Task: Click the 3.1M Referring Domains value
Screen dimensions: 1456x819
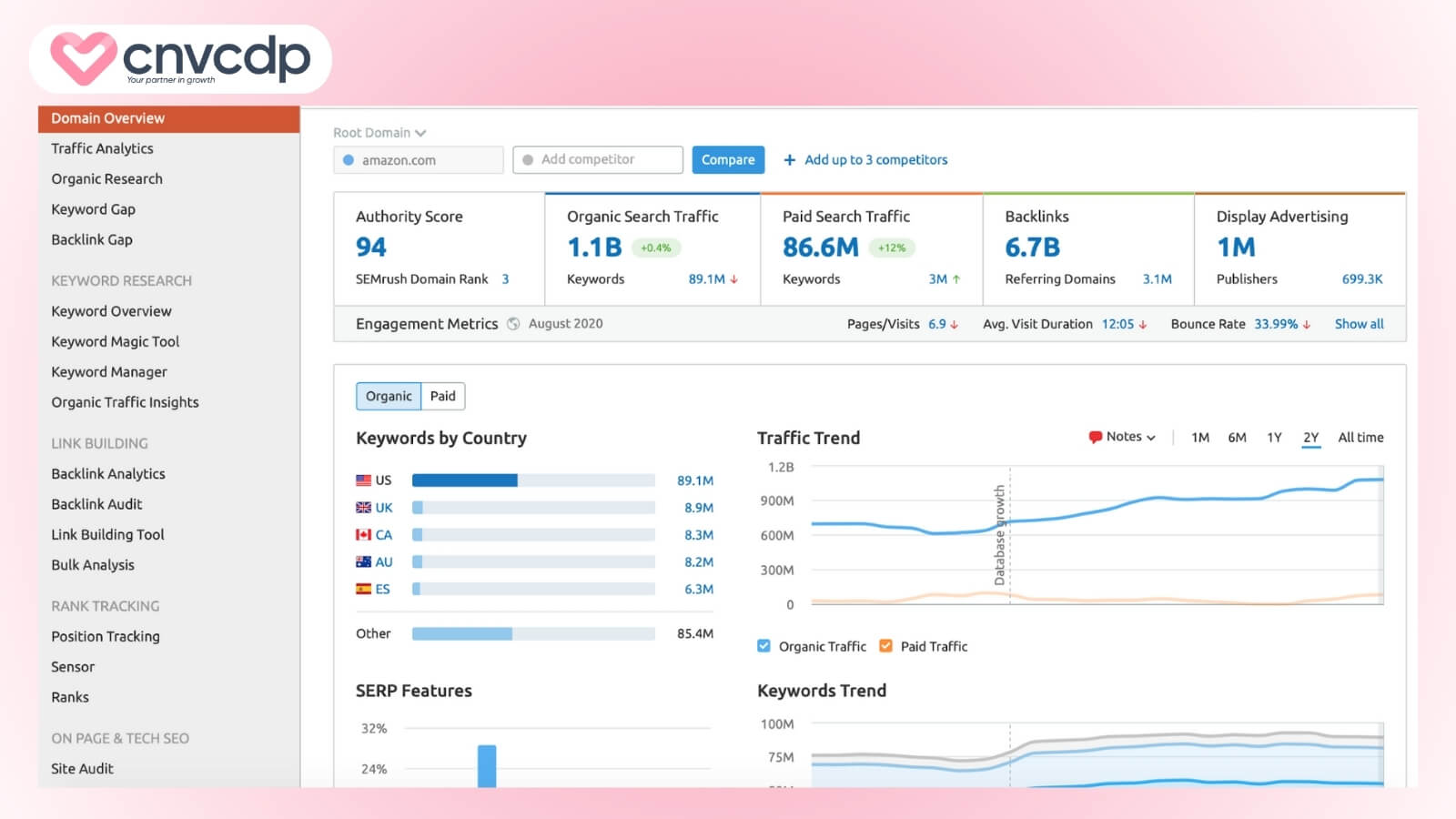Action: tap(1157, 279)
